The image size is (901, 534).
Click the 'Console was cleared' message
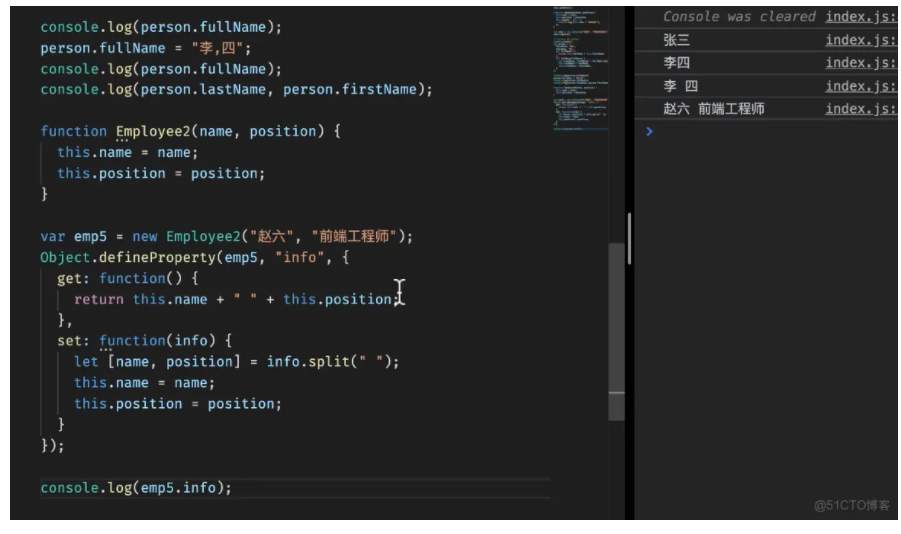tap(739, 17)
